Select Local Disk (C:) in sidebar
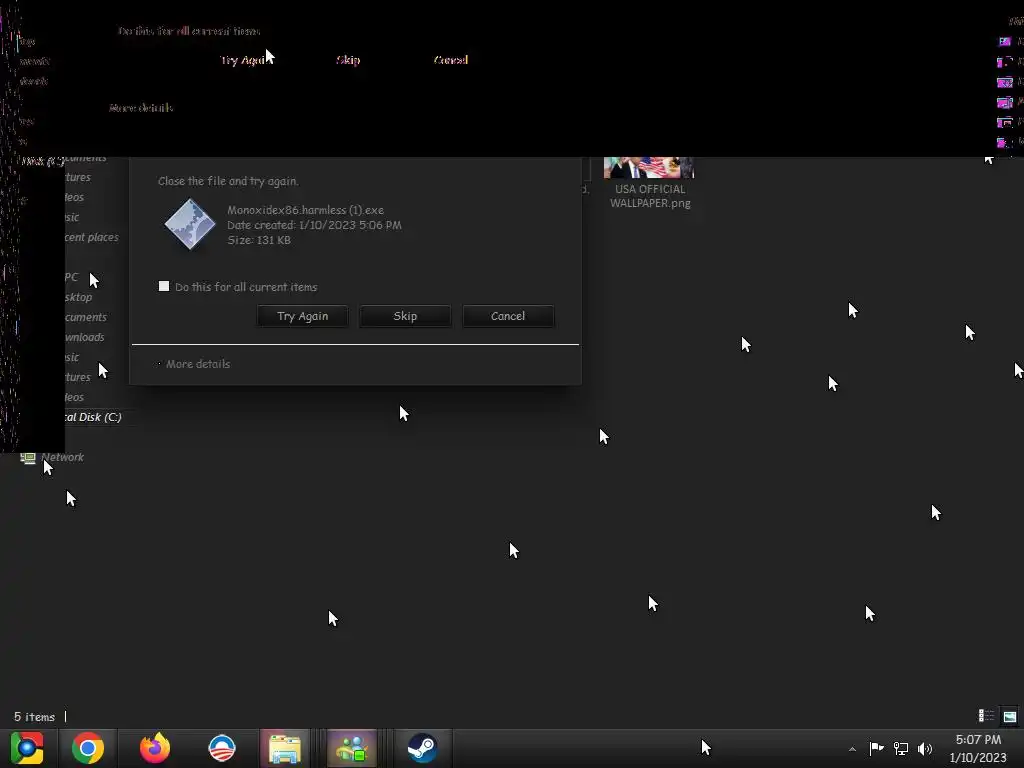Image resolution: width=1024 pixels, height=768 pixels. pyautogui.click(x=93, y=417)
